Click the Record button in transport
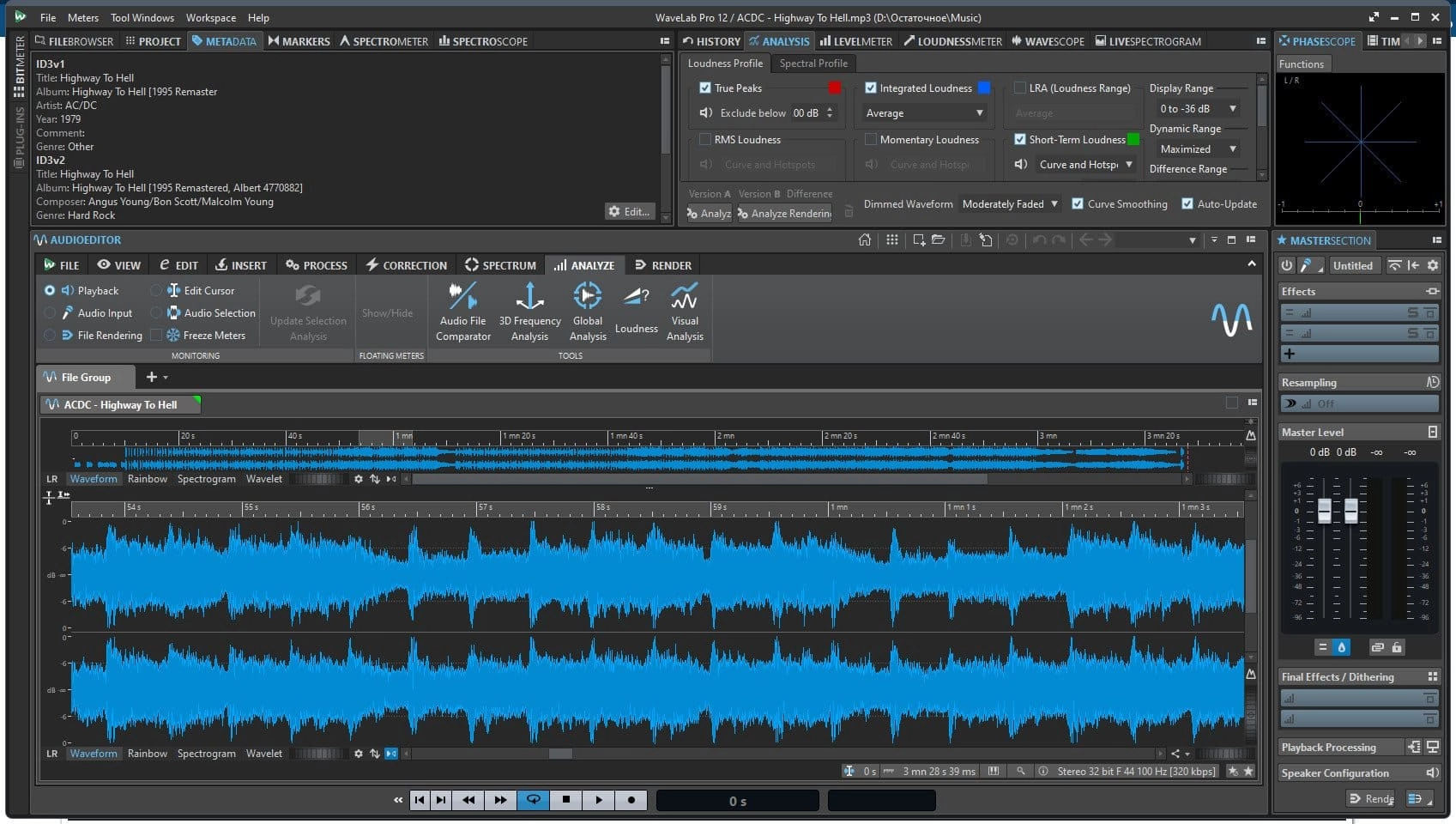The width and height of the screenshot is (1456, 824). (x=631, y=800)
